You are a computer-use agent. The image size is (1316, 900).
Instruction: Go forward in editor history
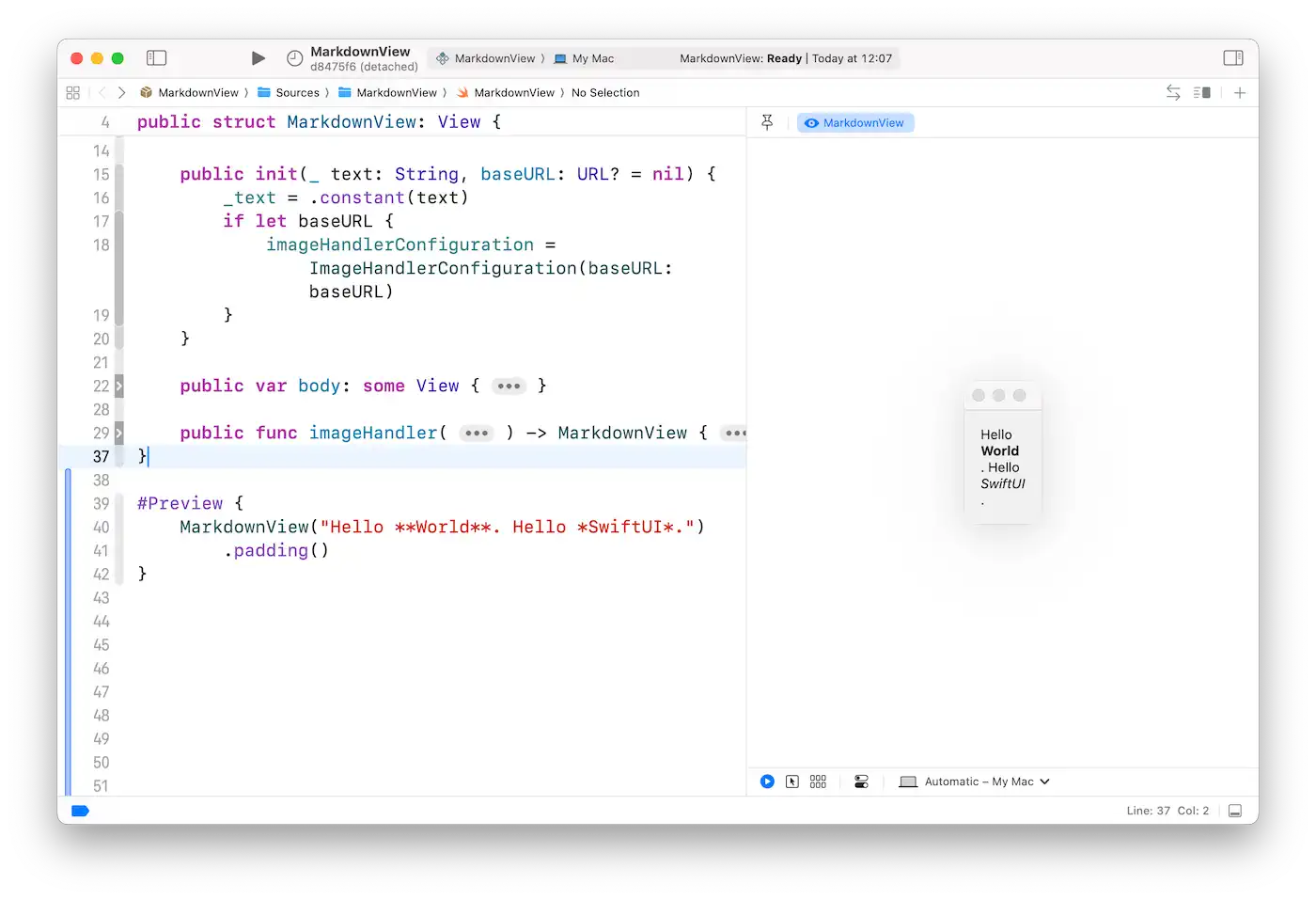tap(122, 93)
